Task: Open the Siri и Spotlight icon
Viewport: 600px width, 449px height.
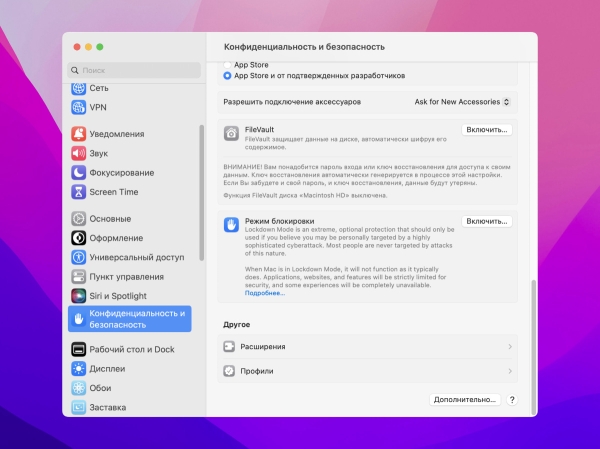Action: tap(78, 296)
